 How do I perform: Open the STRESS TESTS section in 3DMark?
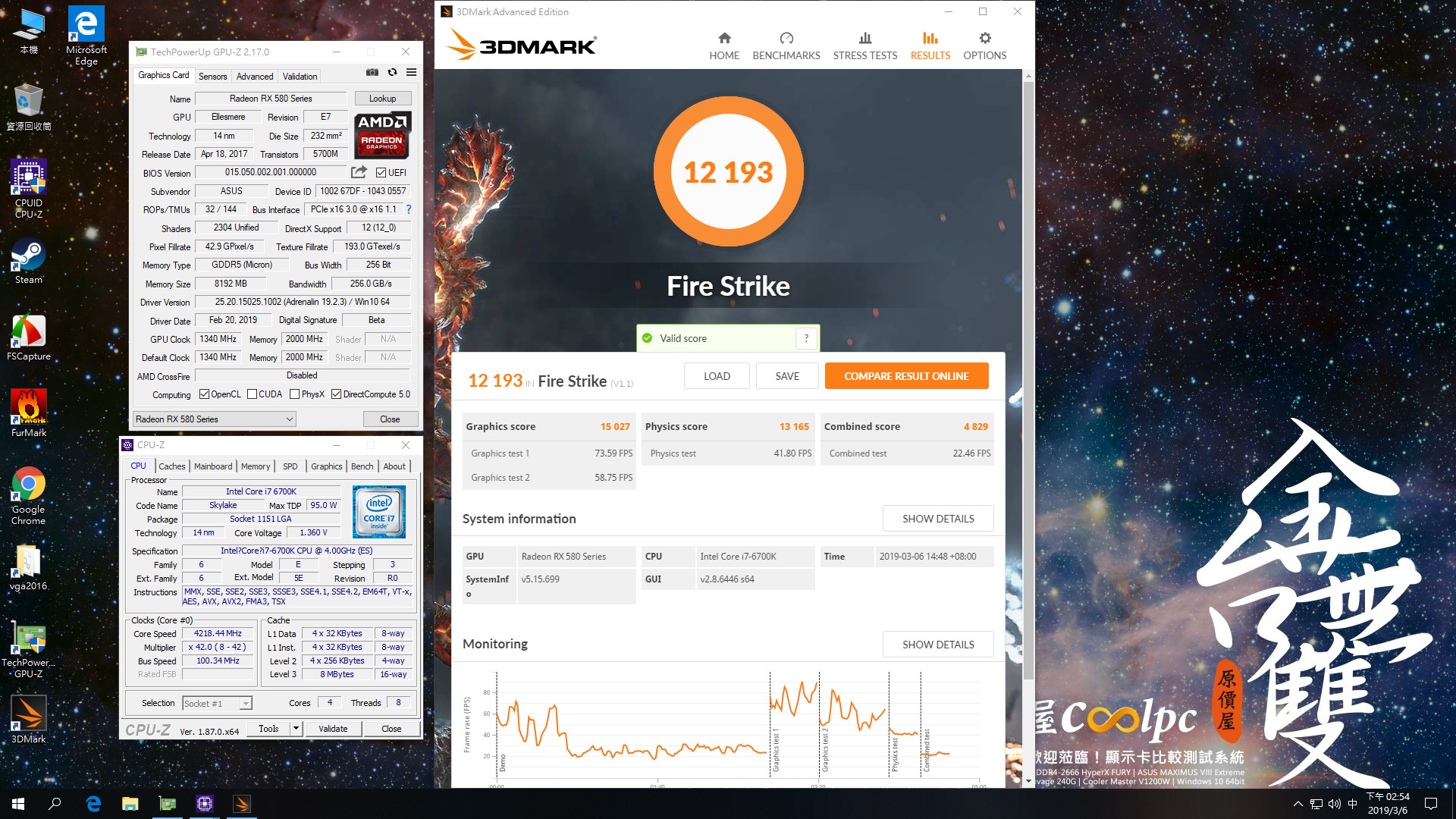(x=864, y=46)
